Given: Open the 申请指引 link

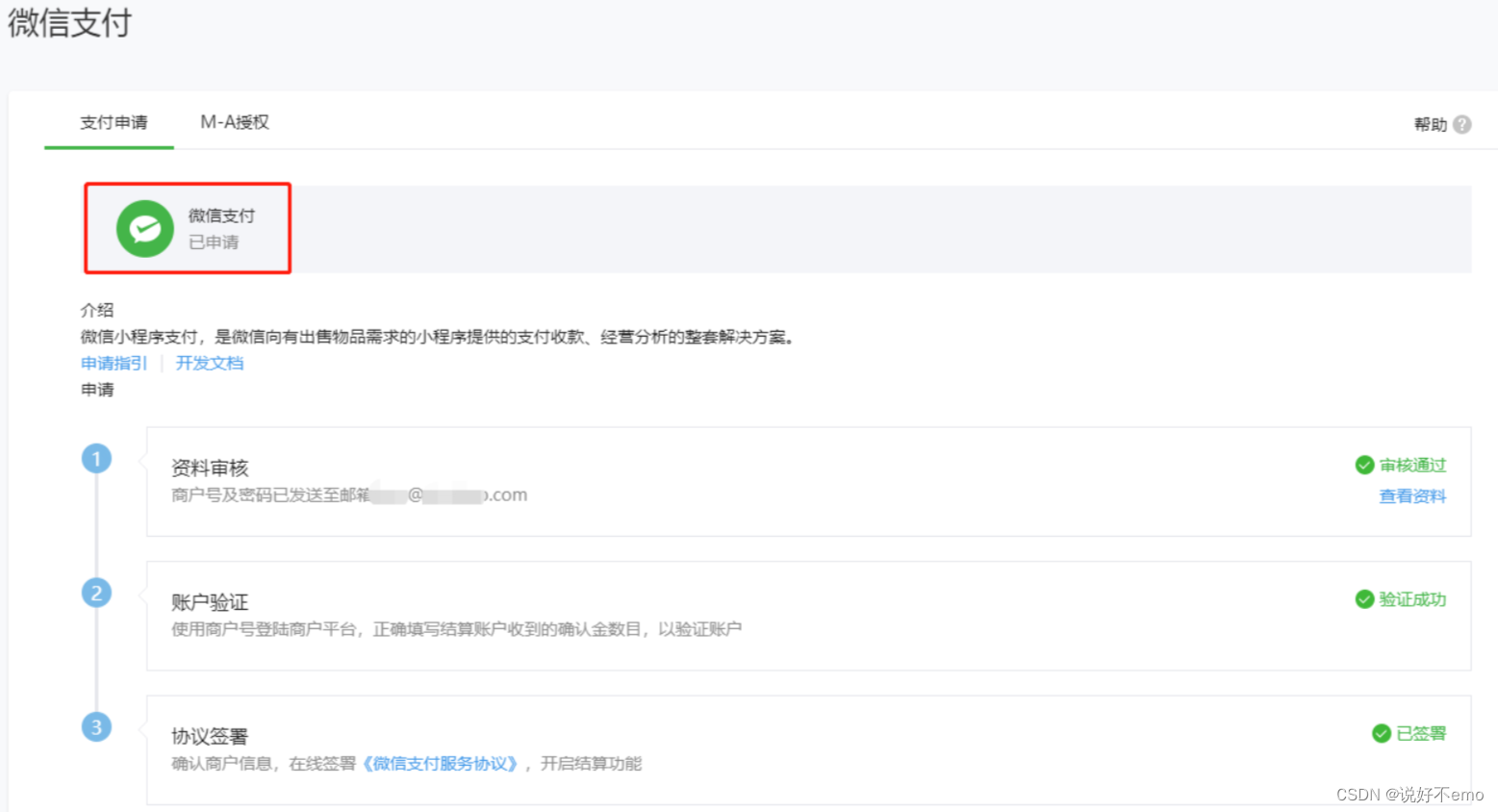Looking at the screenshot, I should tap(114, 363).
